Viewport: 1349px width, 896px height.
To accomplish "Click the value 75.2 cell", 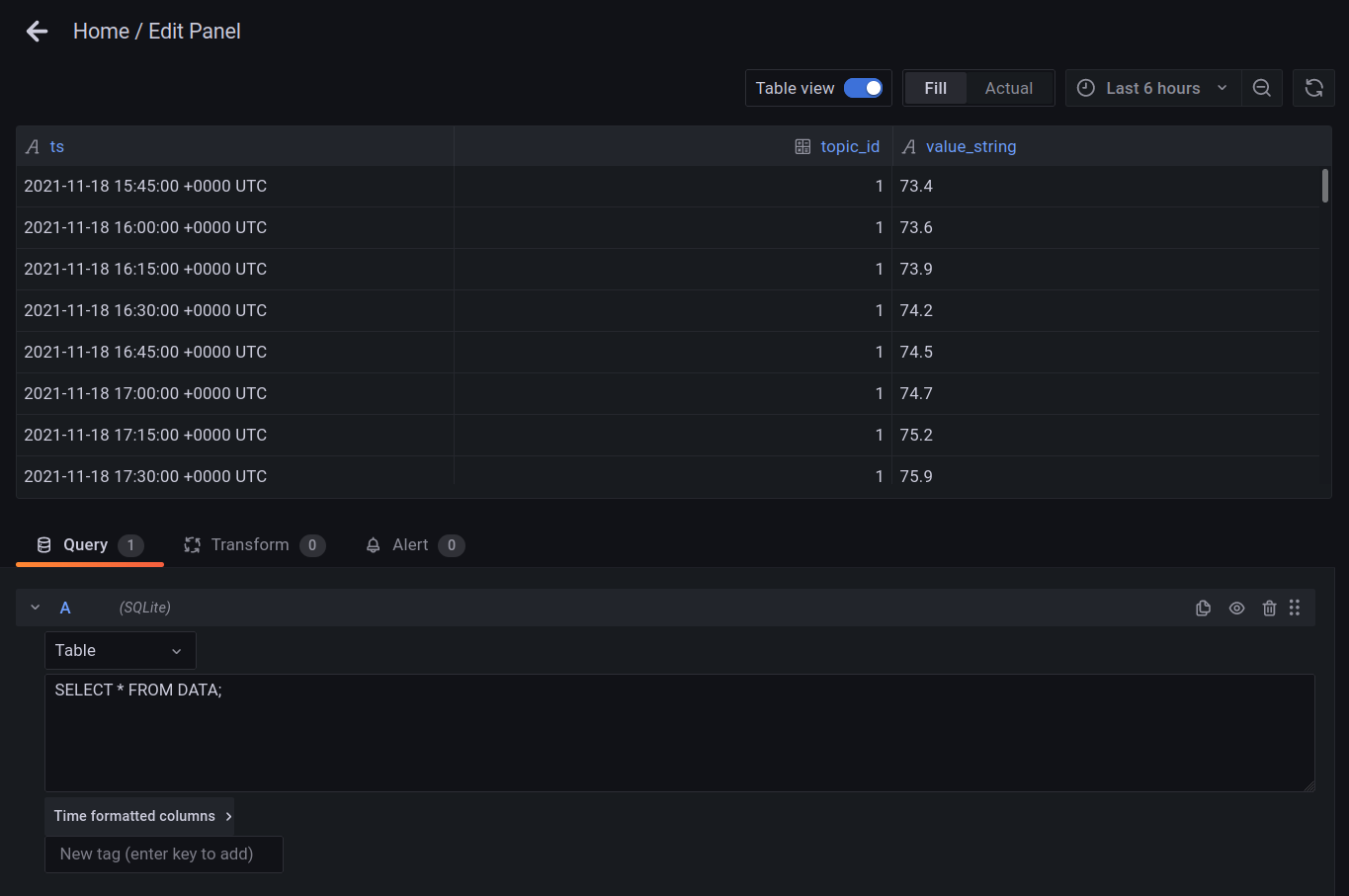I will coord(1105,435).
